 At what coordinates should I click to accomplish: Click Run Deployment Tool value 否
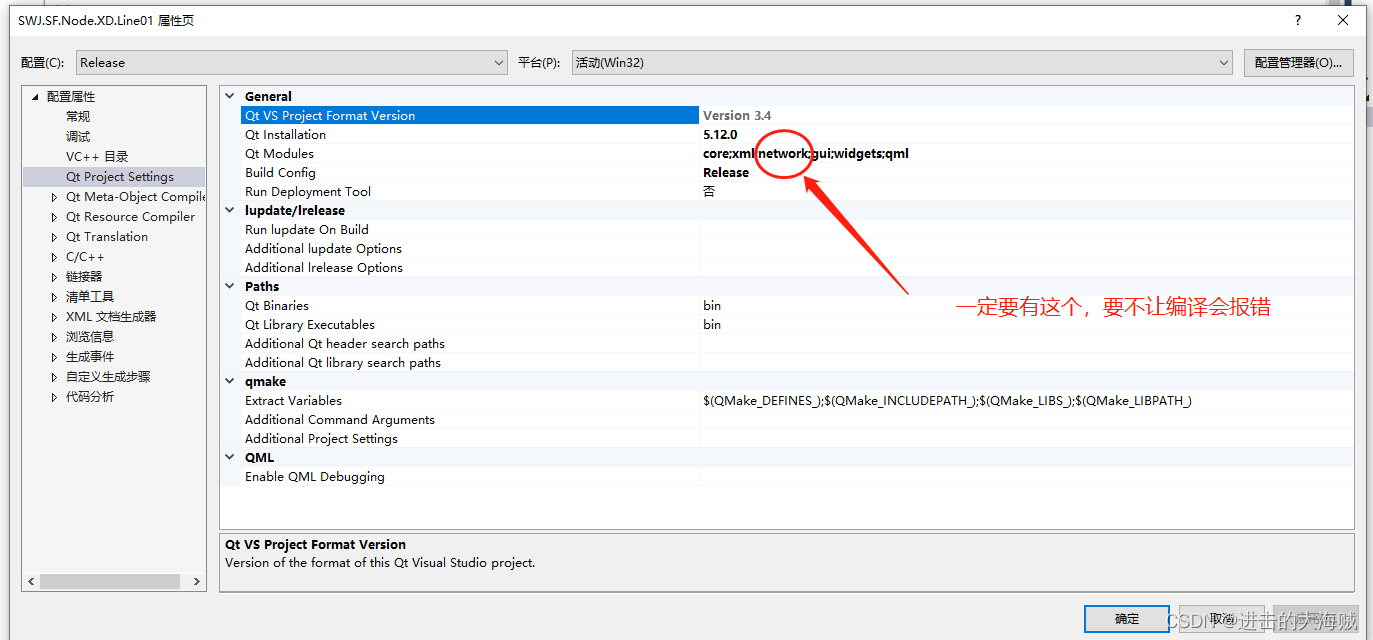[x=709, y=192]
